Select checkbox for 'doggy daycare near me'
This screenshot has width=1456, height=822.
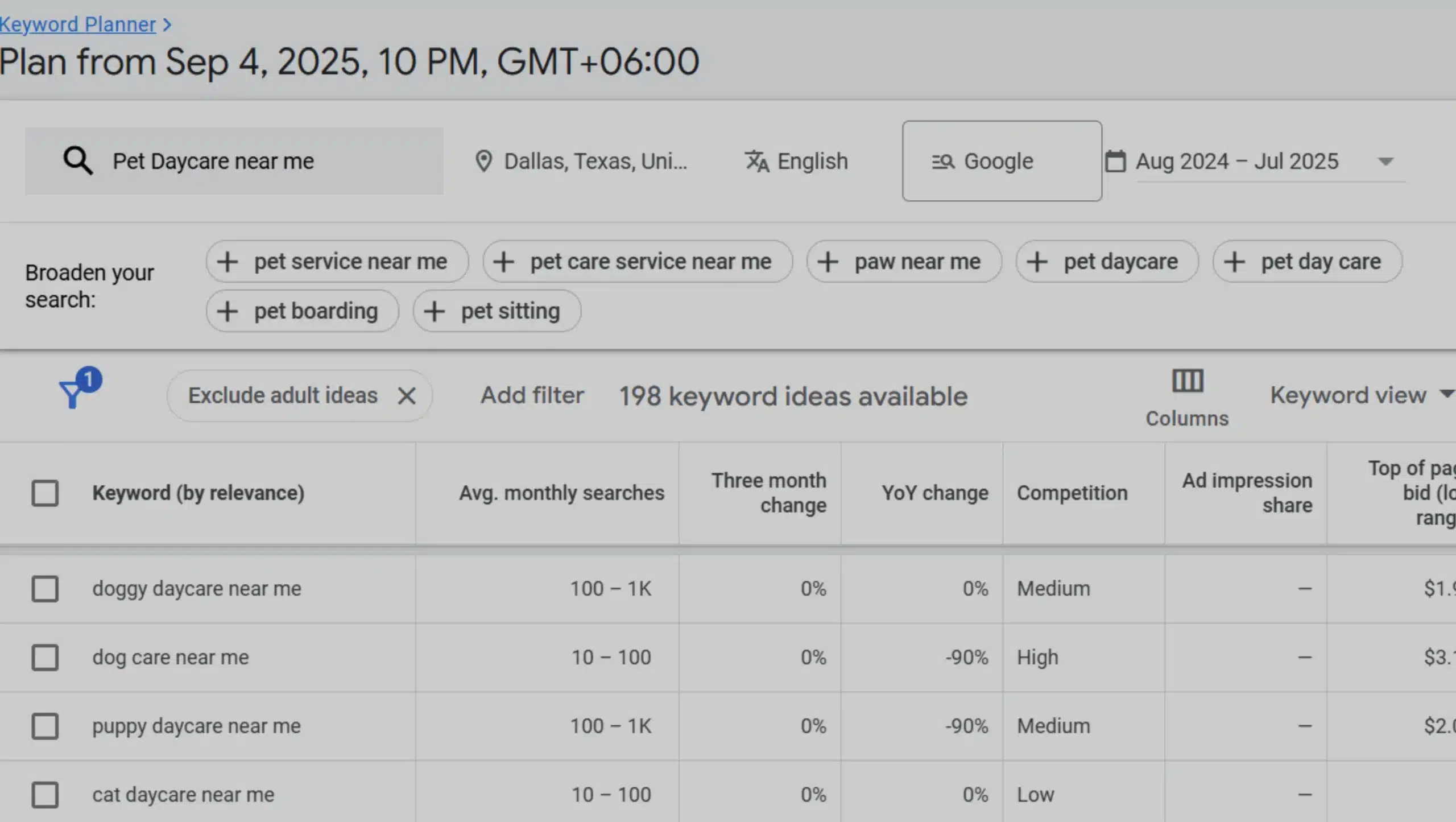click(45, 589)
